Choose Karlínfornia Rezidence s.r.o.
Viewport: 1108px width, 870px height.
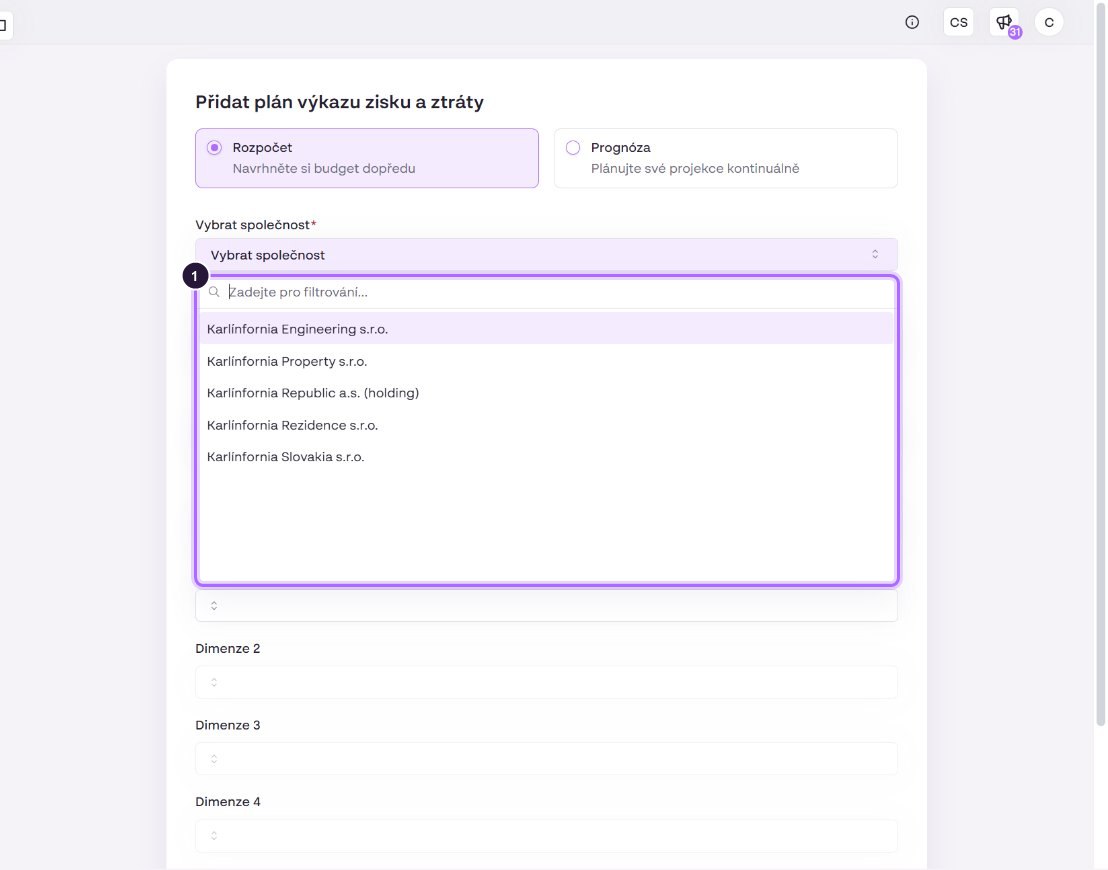pos(547,425)
